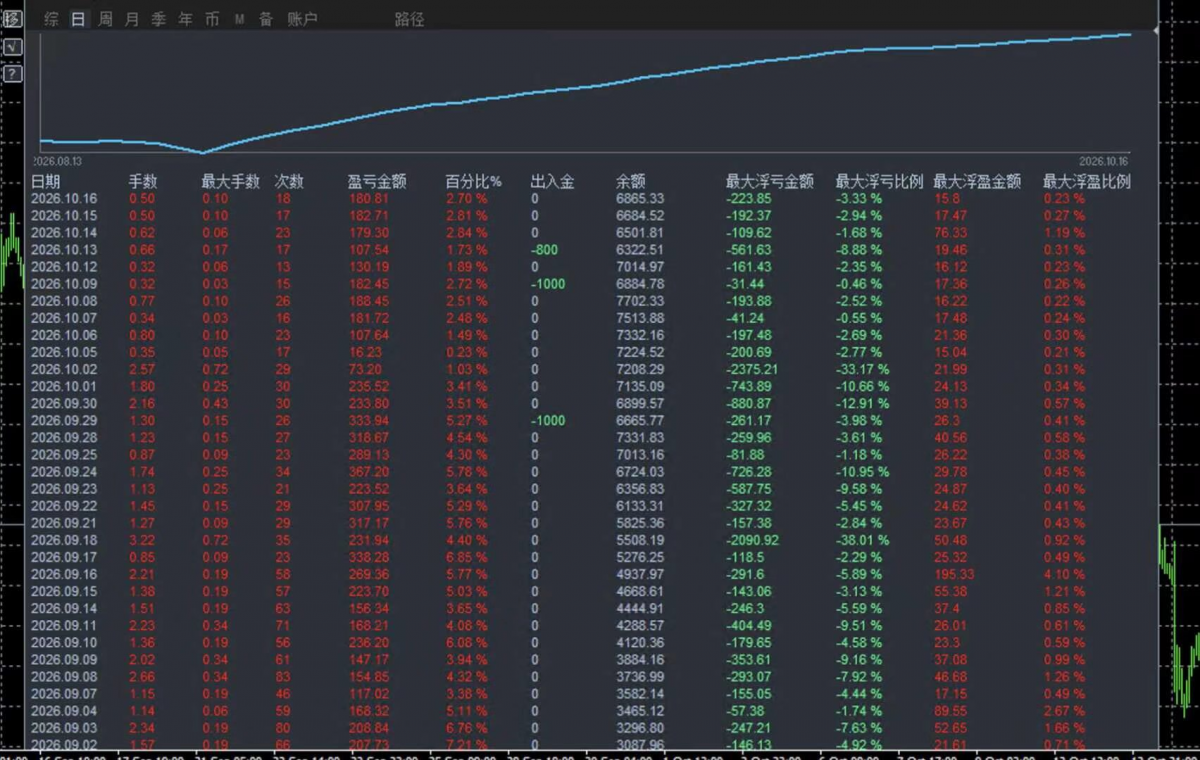This screenshot has width=1200, height=760.
Task: Switch to the 账户 account tab
Action: [x=302, y=19]
